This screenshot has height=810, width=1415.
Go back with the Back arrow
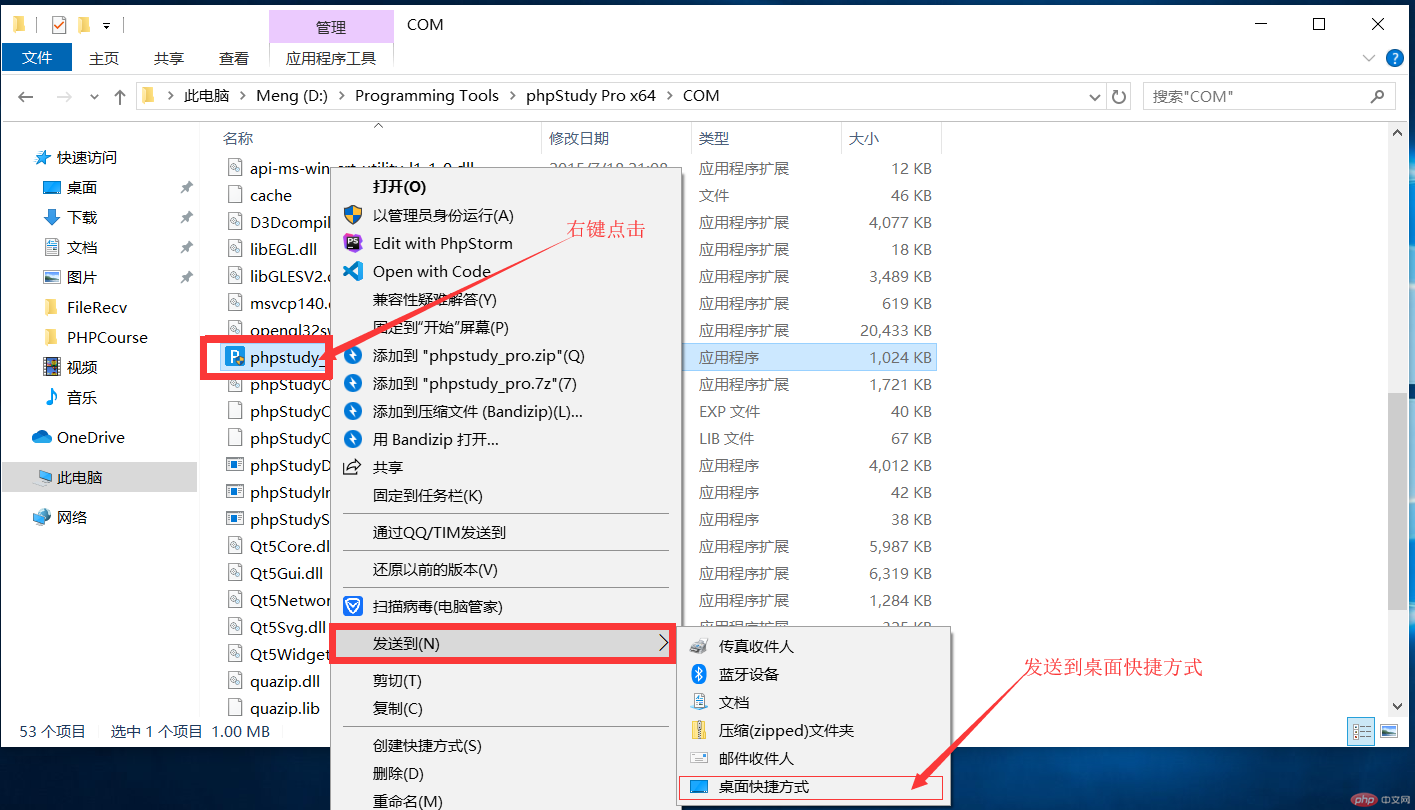26,96
